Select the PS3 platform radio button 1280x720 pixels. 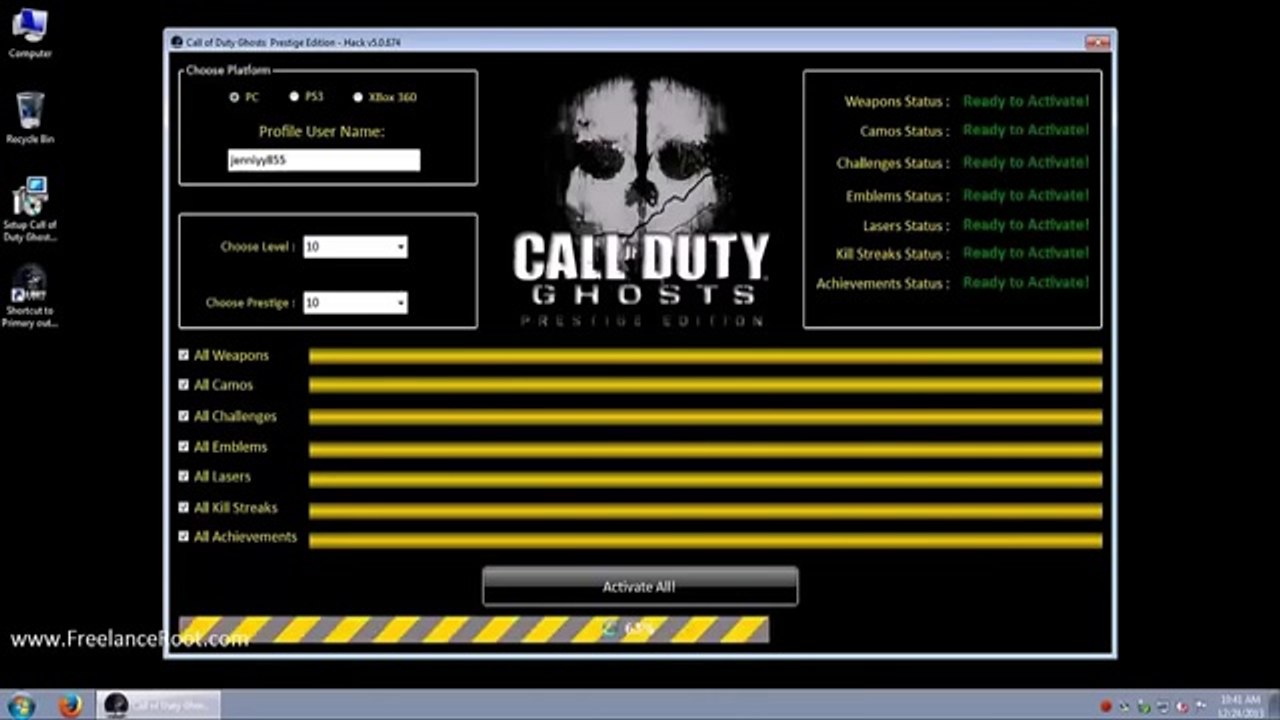tap(294, 96)
